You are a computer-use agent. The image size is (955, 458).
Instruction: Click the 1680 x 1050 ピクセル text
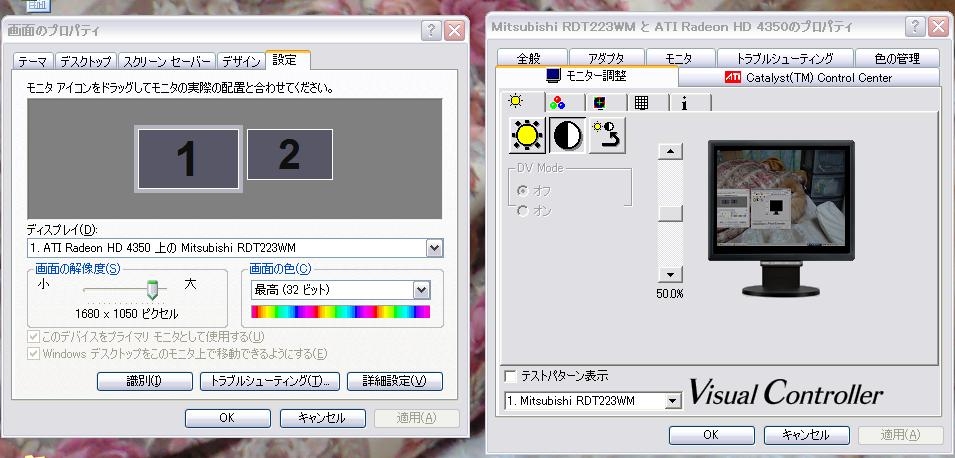pyautogui.click(x=127, y=314)
